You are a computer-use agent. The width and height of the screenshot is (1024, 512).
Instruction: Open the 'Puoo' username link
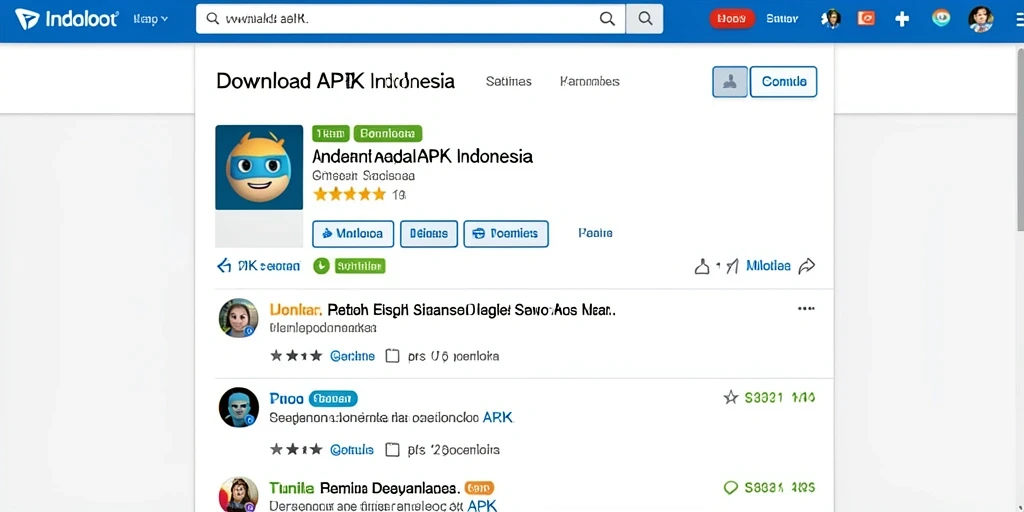pyautogui.click(x=286, y=398)
